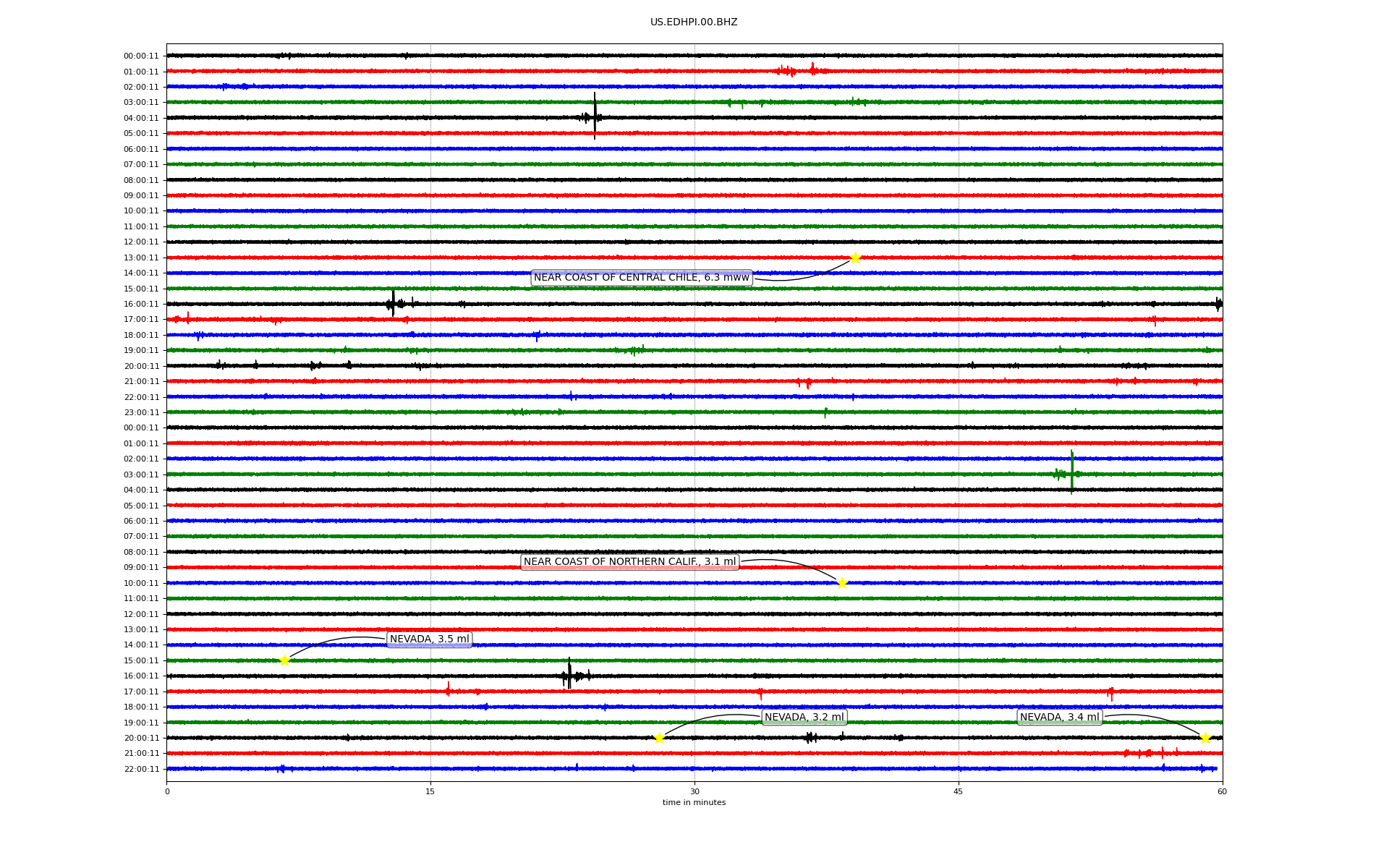
Task: Click the 45-minute tick on the x-axis
Action: [x=959, y=791]
